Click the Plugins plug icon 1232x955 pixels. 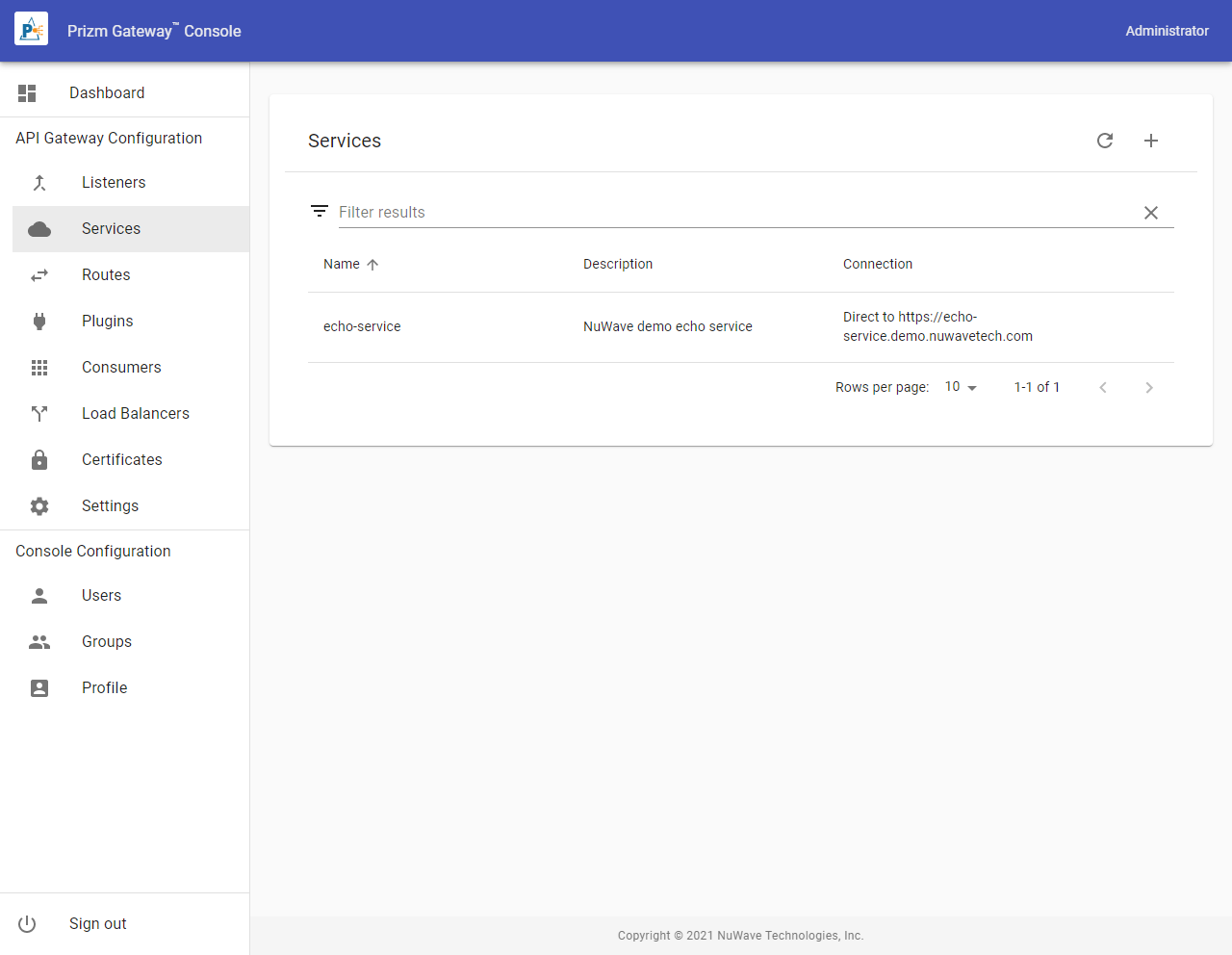39,322
